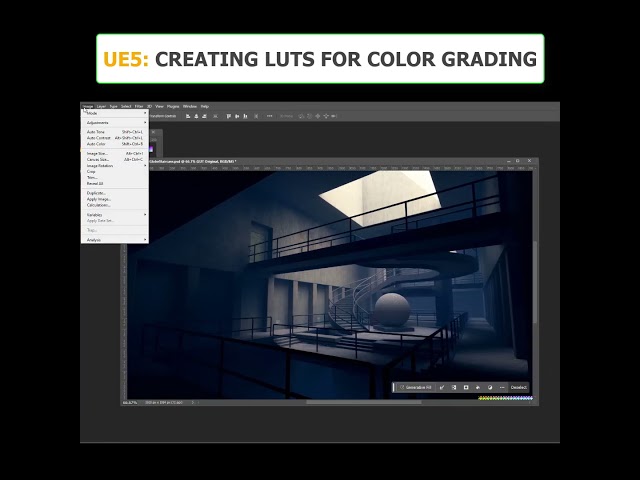This screenshot has width=640, height=480.
Task: Create mask from selection icon
Action: (466, 387)
